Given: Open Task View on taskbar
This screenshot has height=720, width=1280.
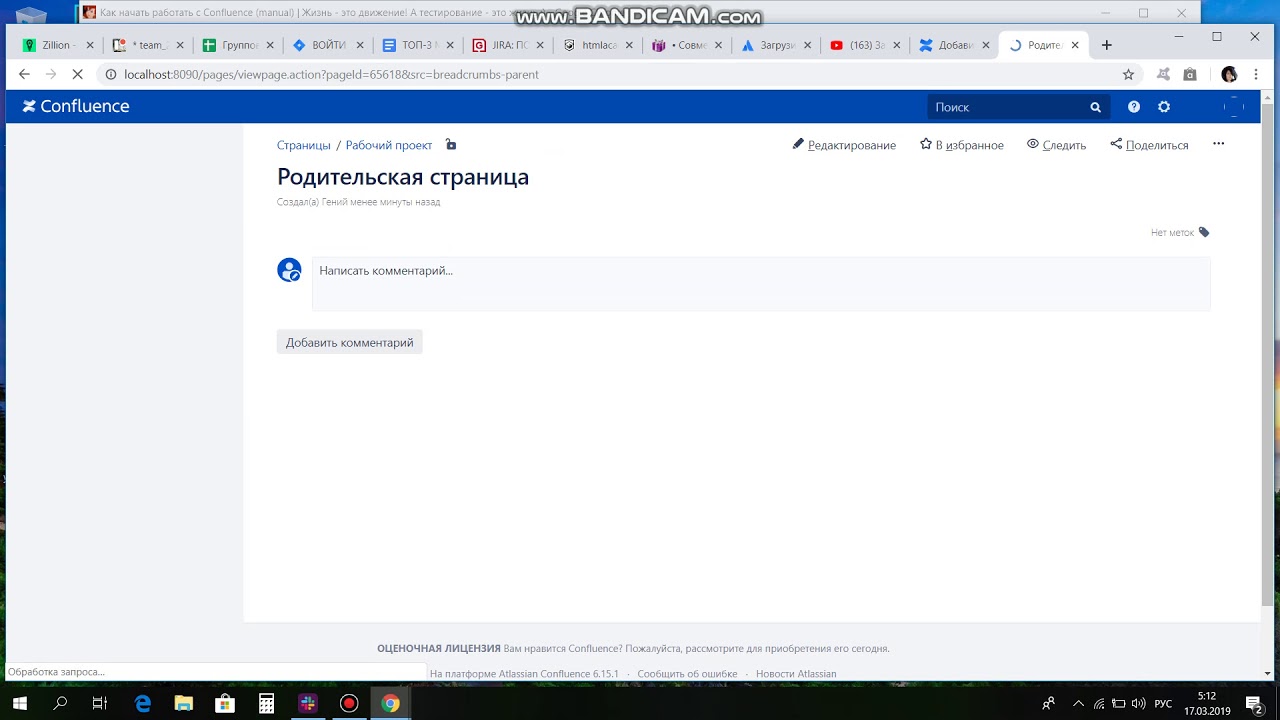Looking at the screenshot, I should click(99, 703).
